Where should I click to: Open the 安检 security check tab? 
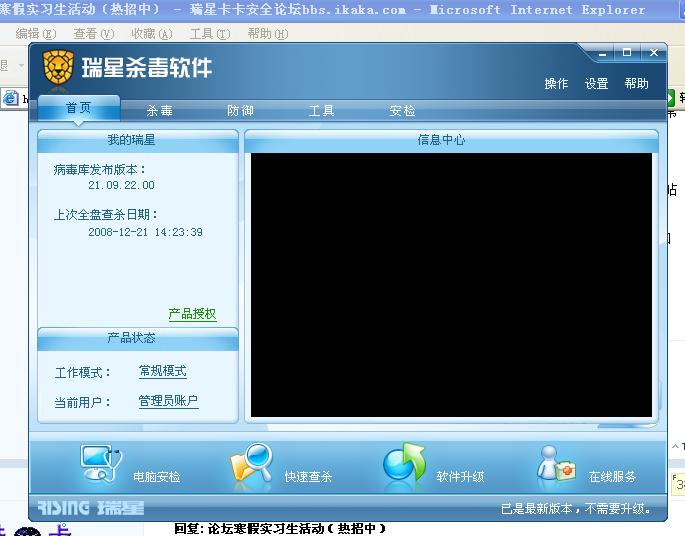(402, 111)
